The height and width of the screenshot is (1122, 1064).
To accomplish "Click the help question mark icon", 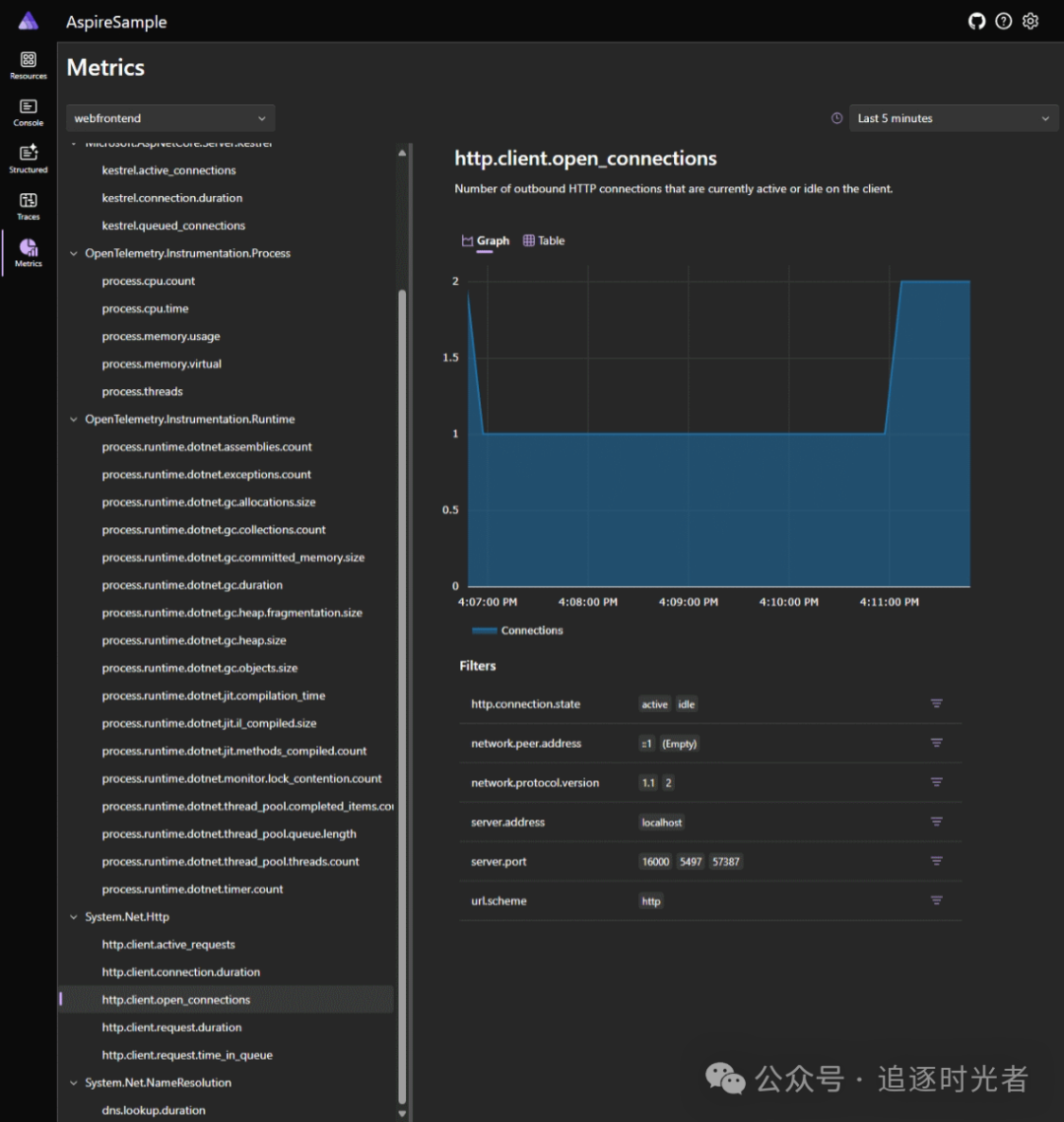I will coord(1003,21).
